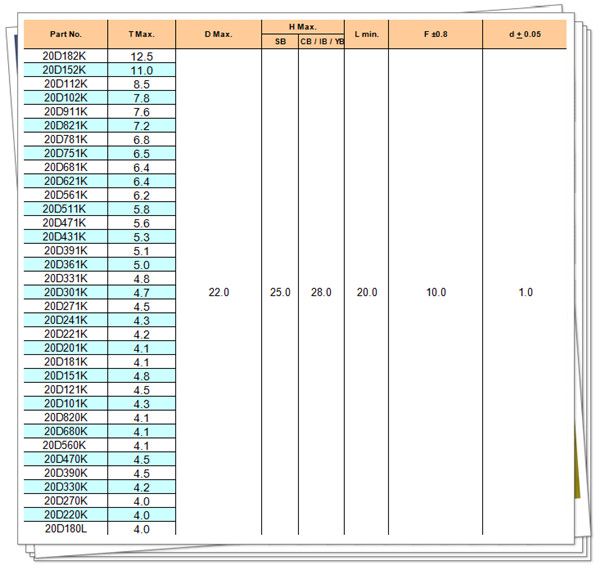The image size is (600, 565).
Task: Select part number 20D621K
Action: coord(66,181)
